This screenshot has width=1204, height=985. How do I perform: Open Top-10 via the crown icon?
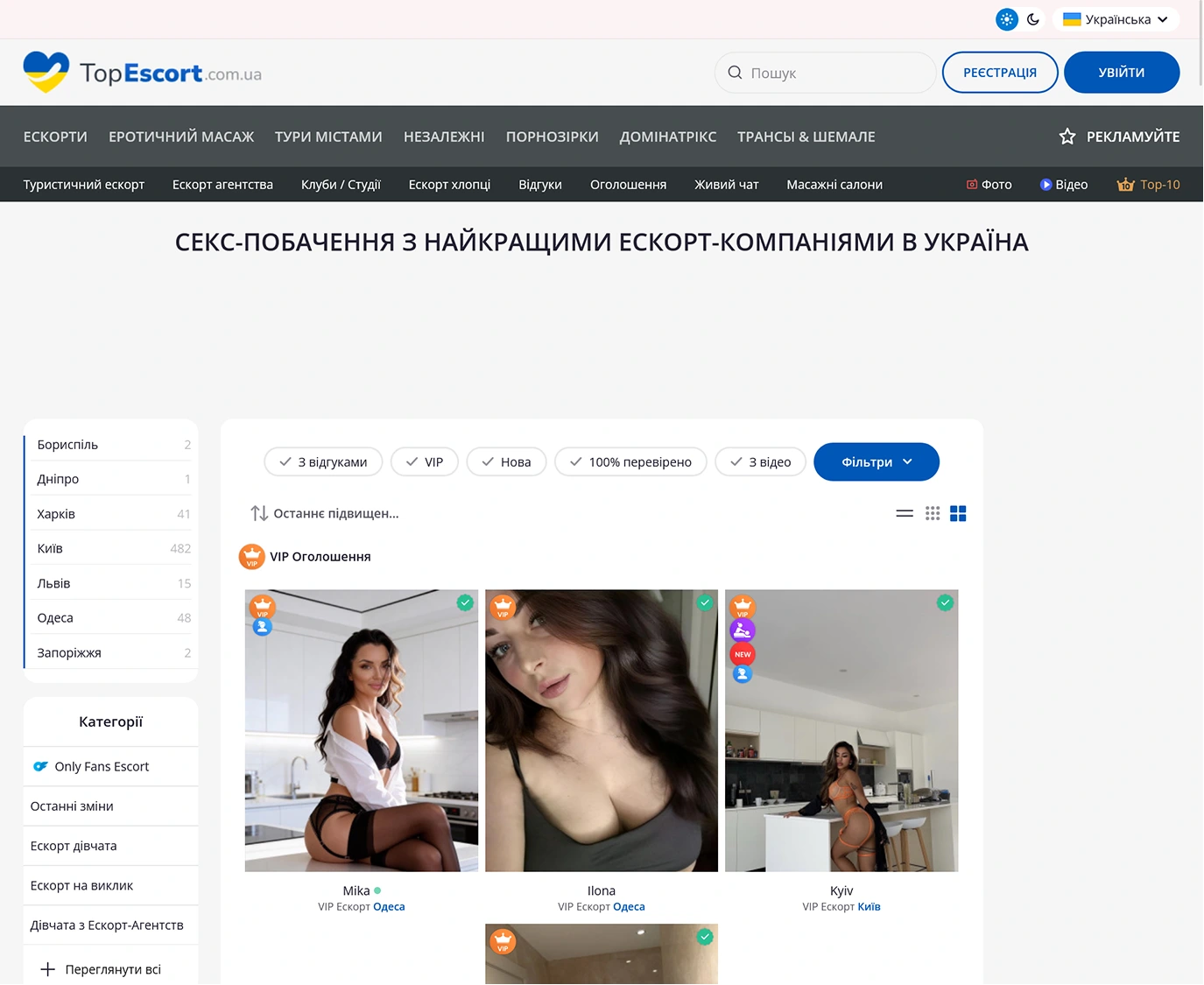(1126, 185)
